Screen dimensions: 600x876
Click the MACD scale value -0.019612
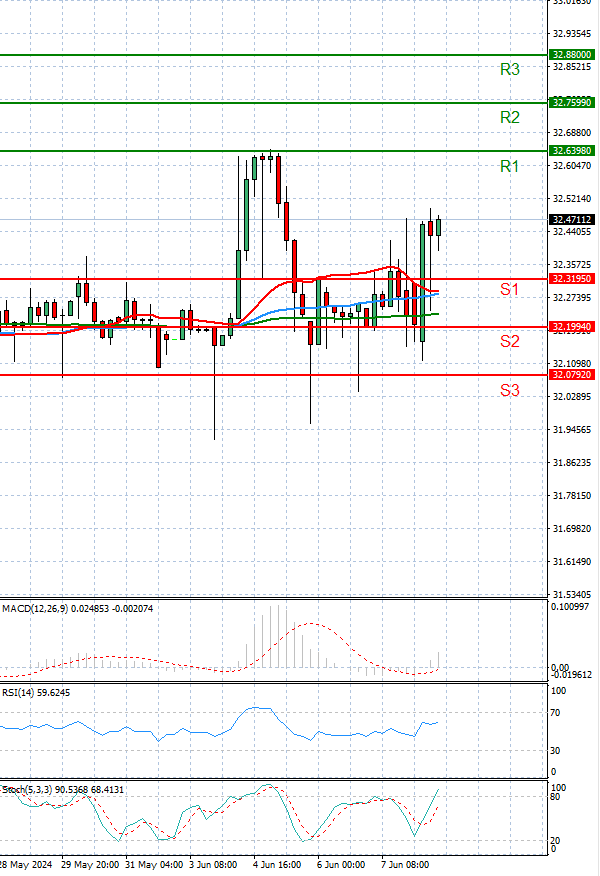pos(571,675)
